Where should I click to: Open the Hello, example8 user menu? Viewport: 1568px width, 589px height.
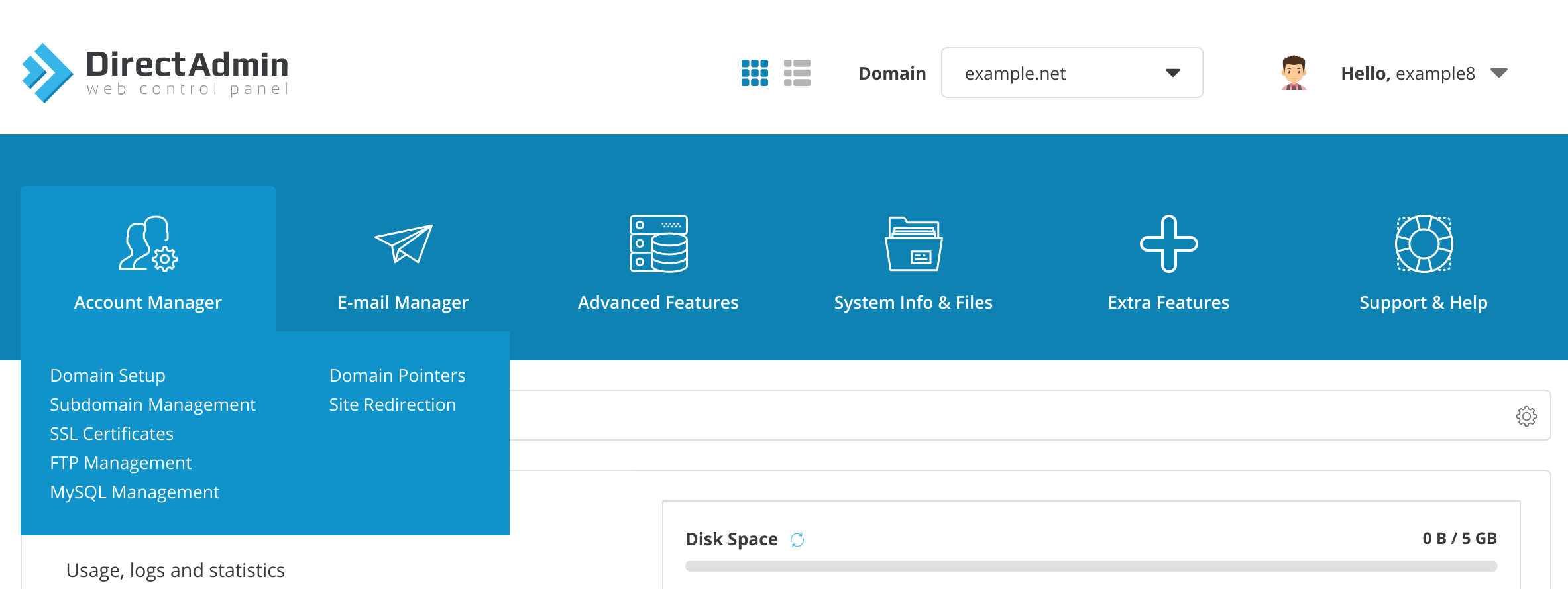(x=1424, y=73)
